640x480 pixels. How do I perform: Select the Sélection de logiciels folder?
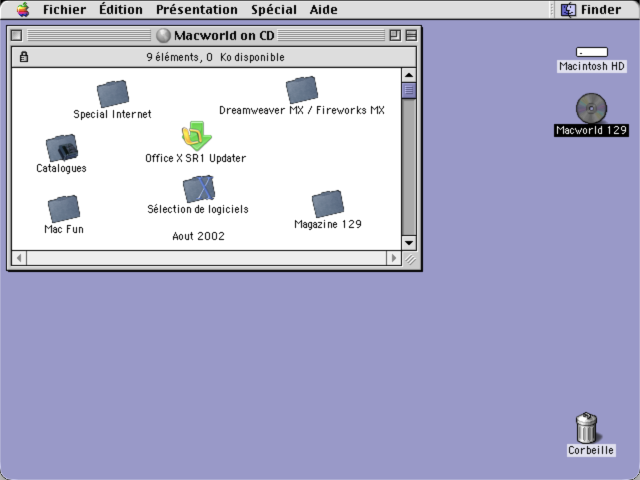point(198,189)
